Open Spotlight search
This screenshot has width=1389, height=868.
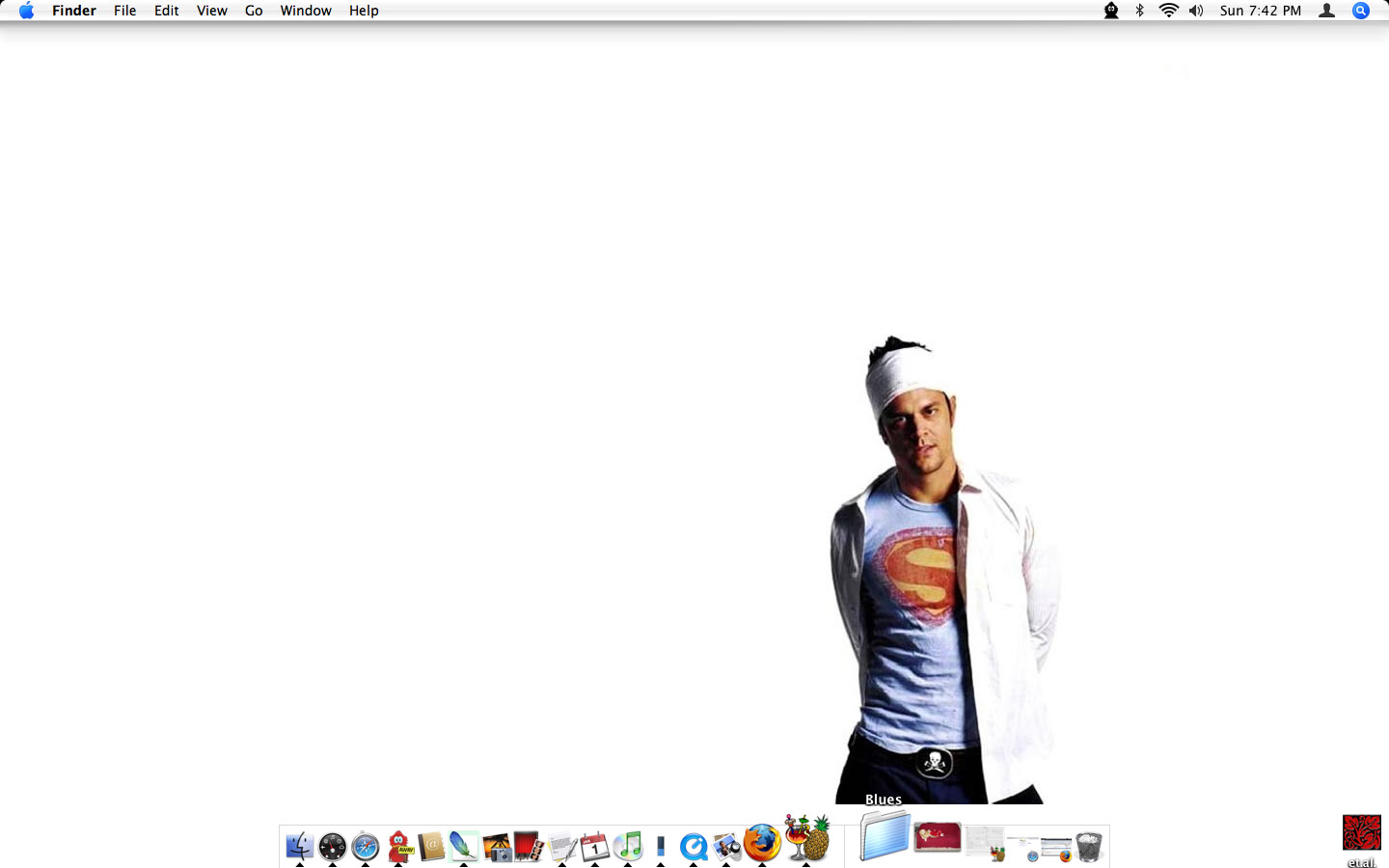coord(1361,11)
